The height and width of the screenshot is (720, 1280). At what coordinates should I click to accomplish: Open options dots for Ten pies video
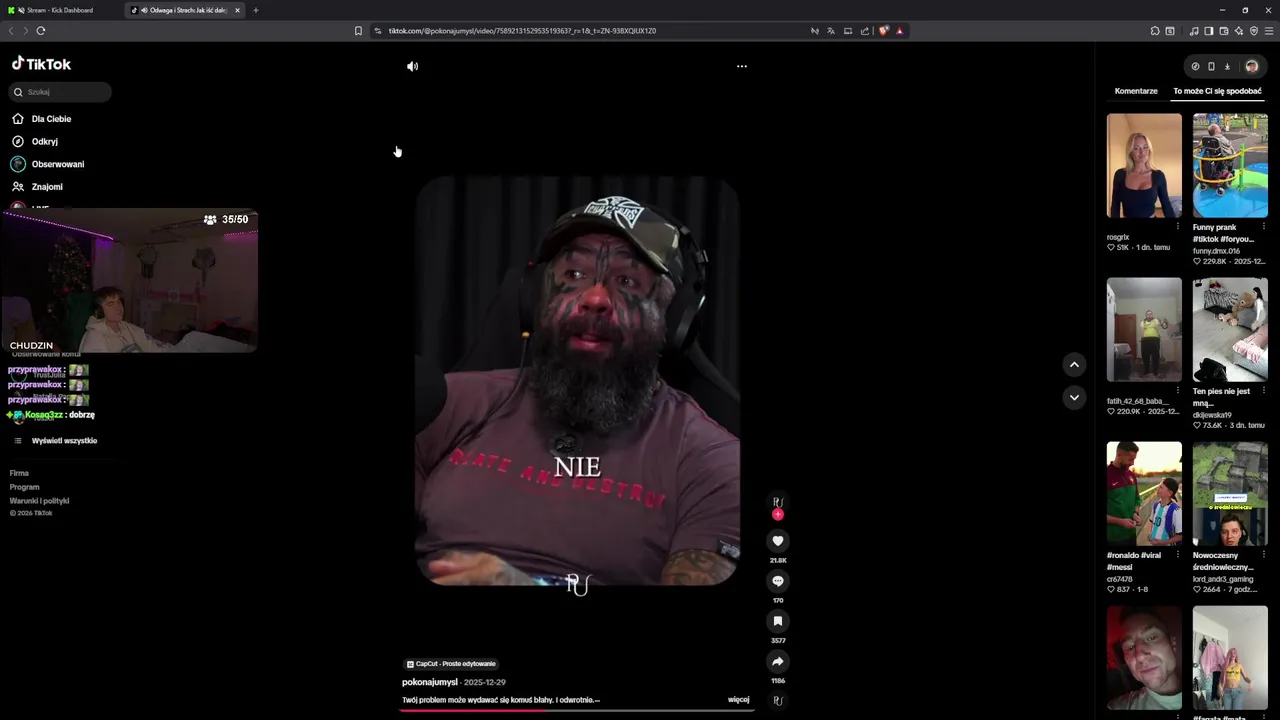[1263, 391]
